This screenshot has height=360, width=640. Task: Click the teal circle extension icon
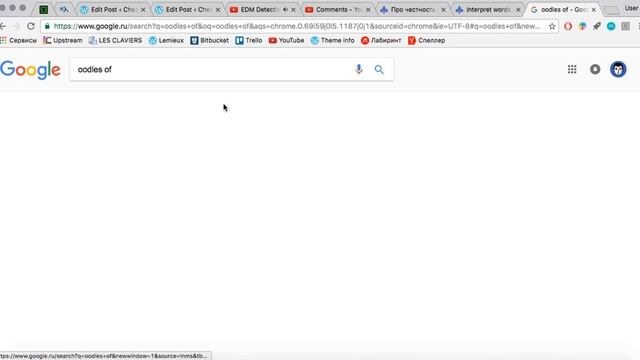[x=611, y=26]
